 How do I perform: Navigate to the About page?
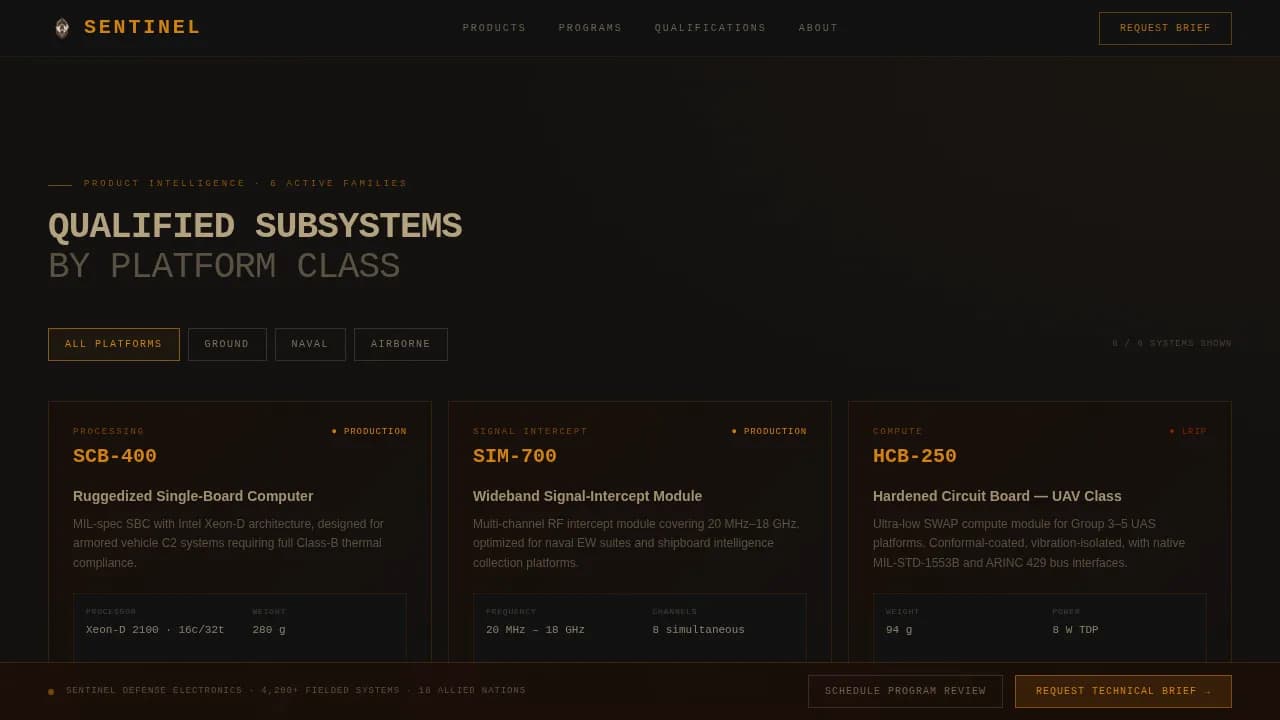(818, 28)
